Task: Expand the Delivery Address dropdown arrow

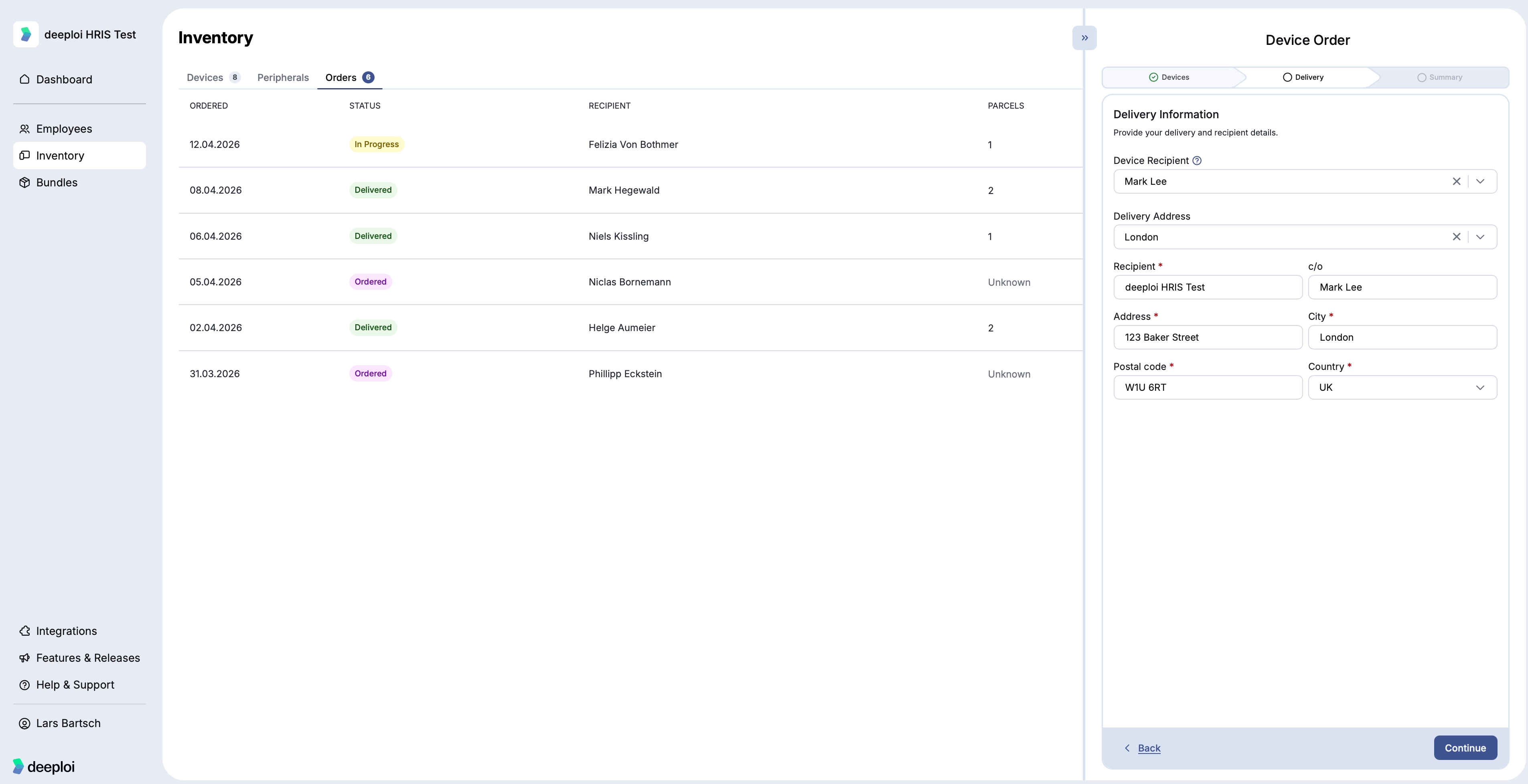Action: tap(1480, 237)
